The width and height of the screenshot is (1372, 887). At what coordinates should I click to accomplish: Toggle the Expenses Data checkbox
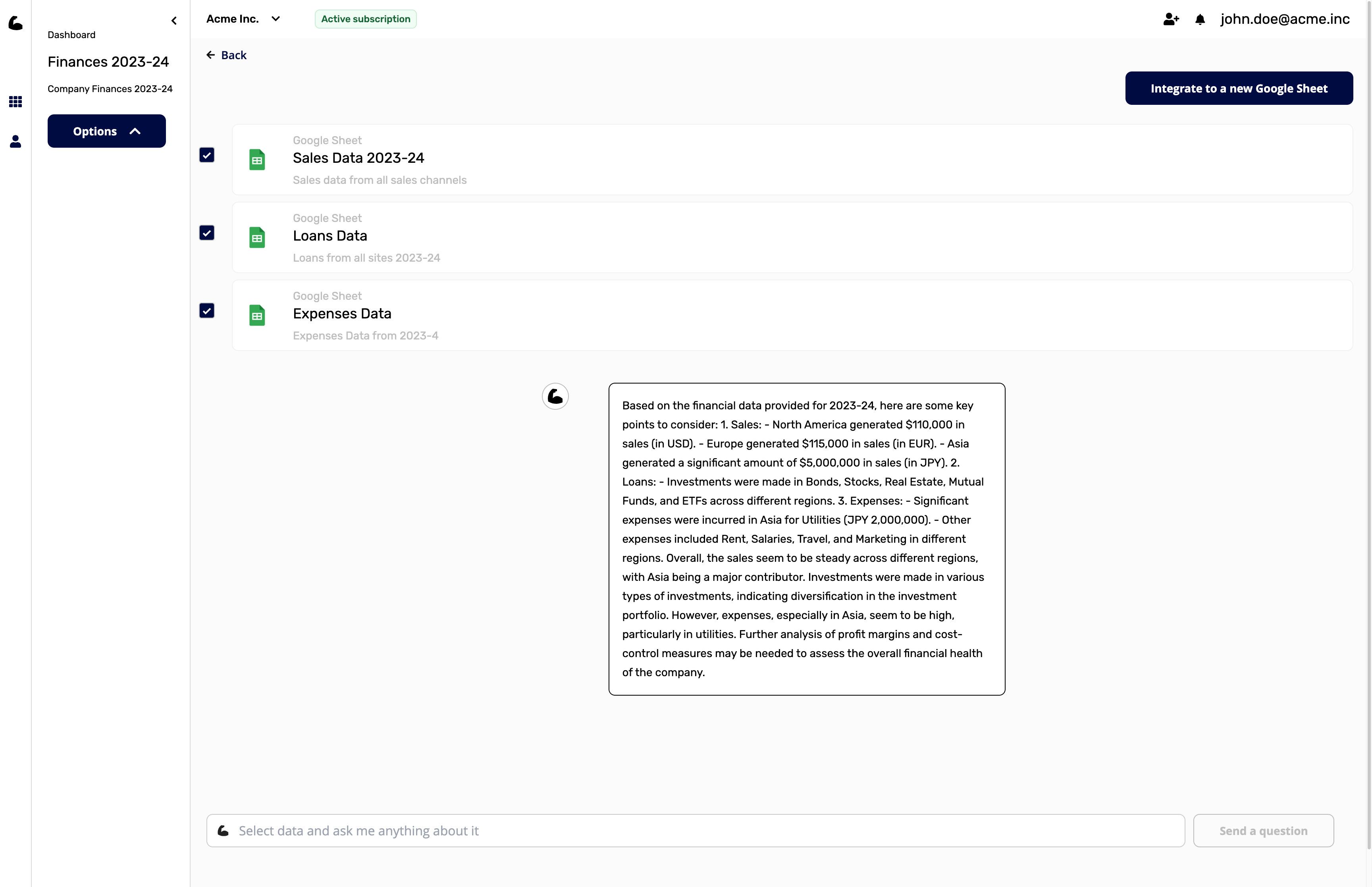tap(207, 310)
